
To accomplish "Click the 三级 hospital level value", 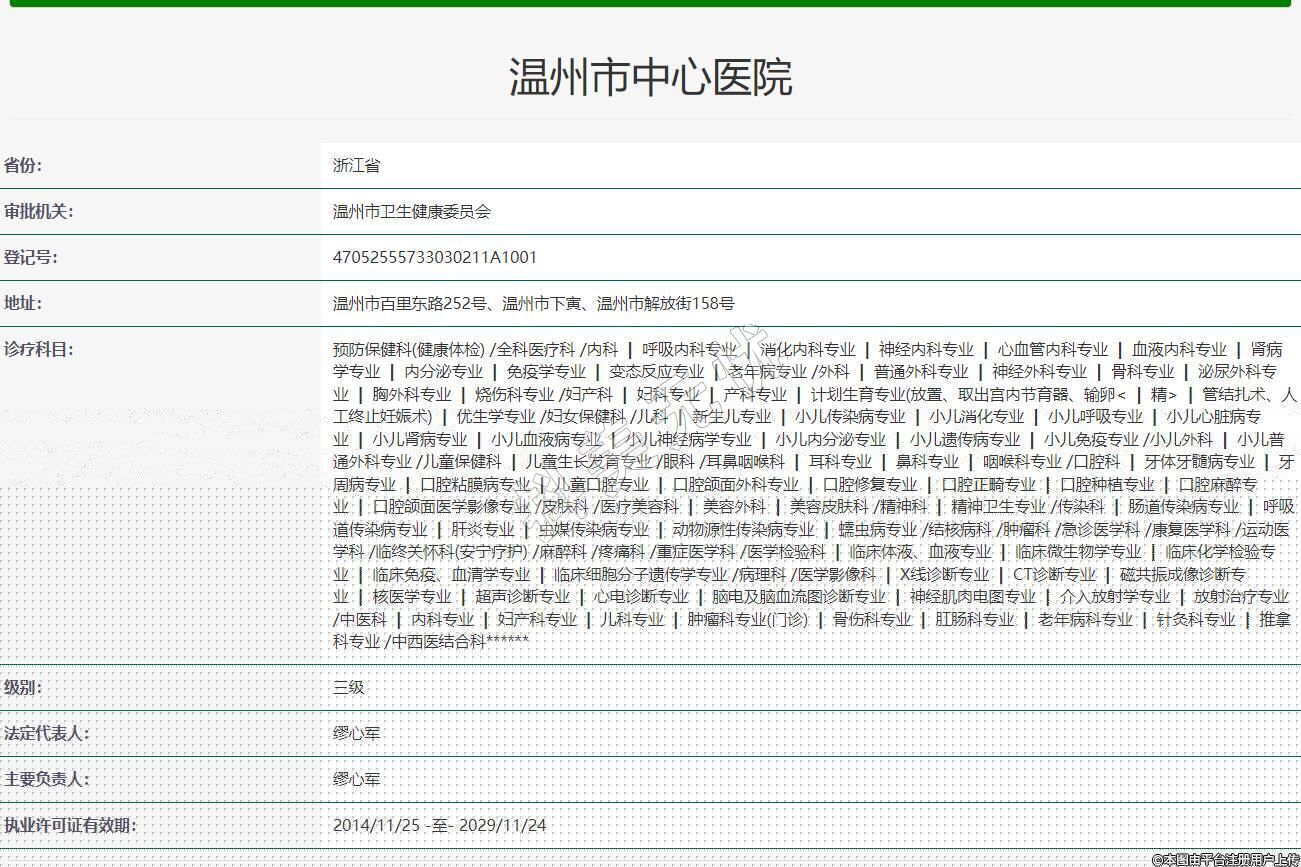I will (x=348, y=688).
